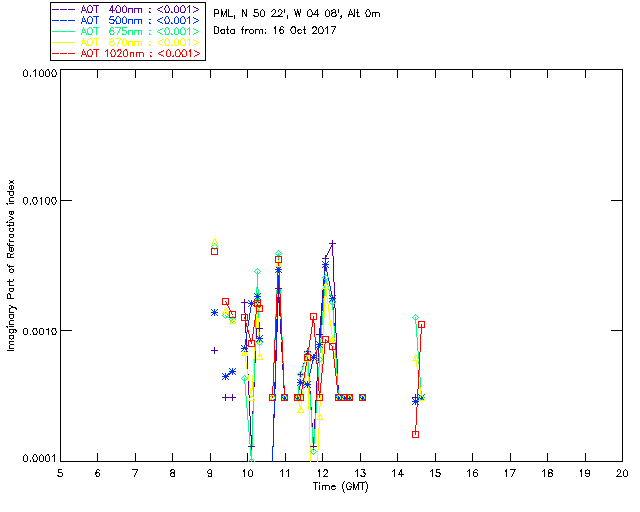The height and width of the screenshot is (512, 640).
Task: Click the x-axis tick label 15
Action: coord(435,473)
